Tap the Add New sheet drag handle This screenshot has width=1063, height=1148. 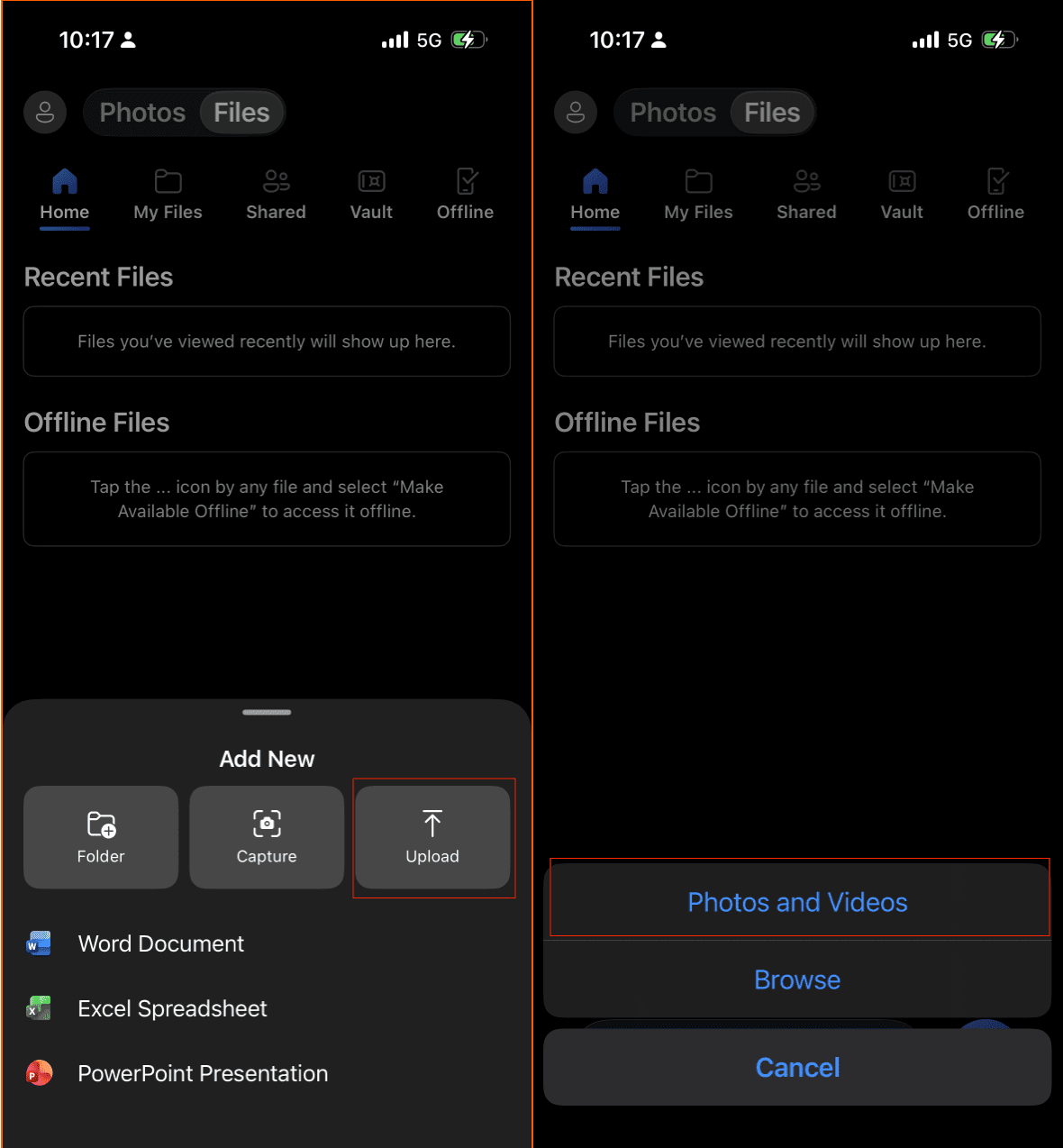266,712
